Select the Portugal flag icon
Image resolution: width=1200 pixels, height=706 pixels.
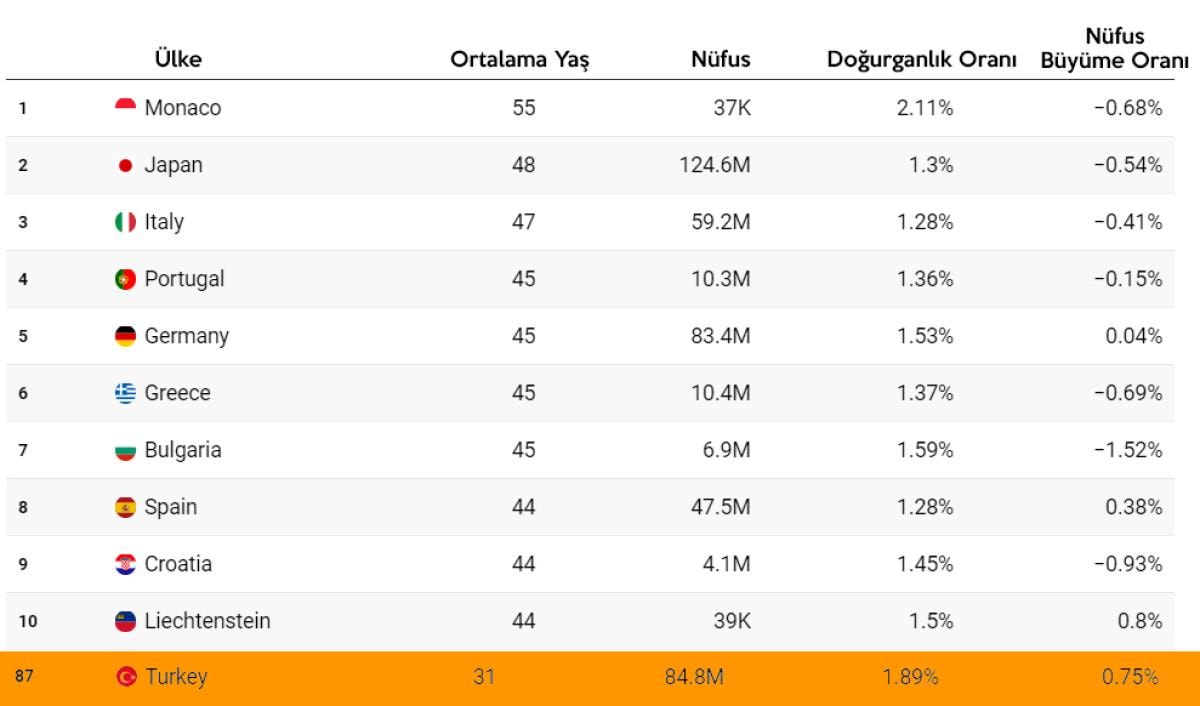(x=125, y=279)
